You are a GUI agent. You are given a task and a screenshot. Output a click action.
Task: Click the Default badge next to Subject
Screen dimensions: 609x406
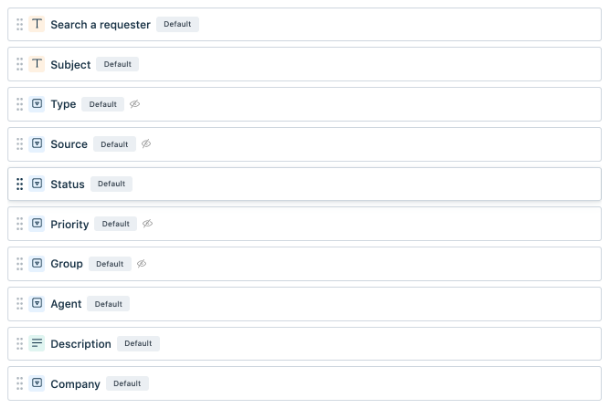pos(117,64)
